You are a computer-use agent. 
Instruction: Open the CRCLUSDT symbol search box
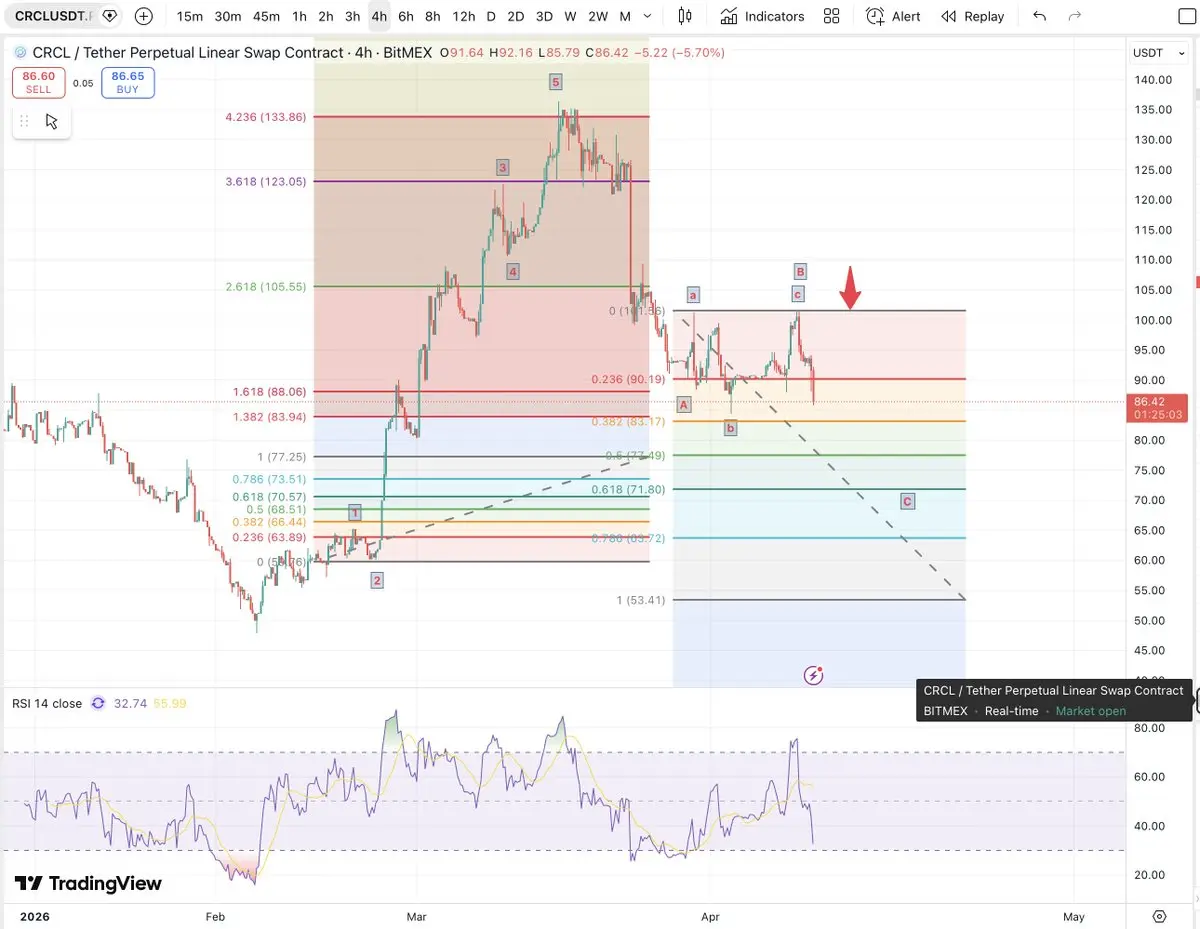[55, 16]
